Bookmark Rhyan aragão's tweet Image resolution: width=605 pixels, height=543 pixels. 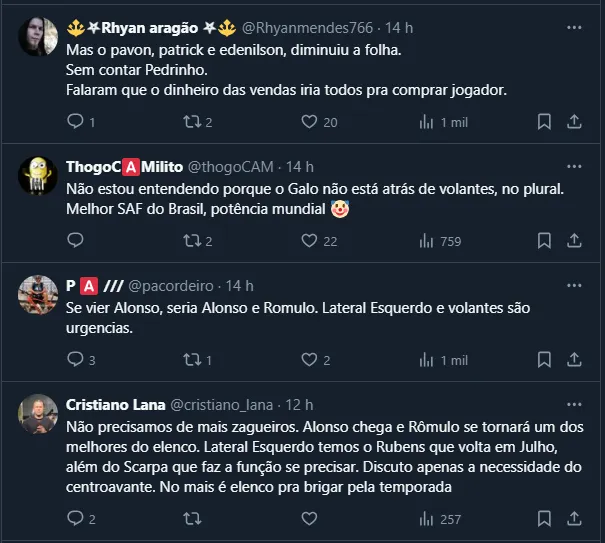(x=544, y=121)
